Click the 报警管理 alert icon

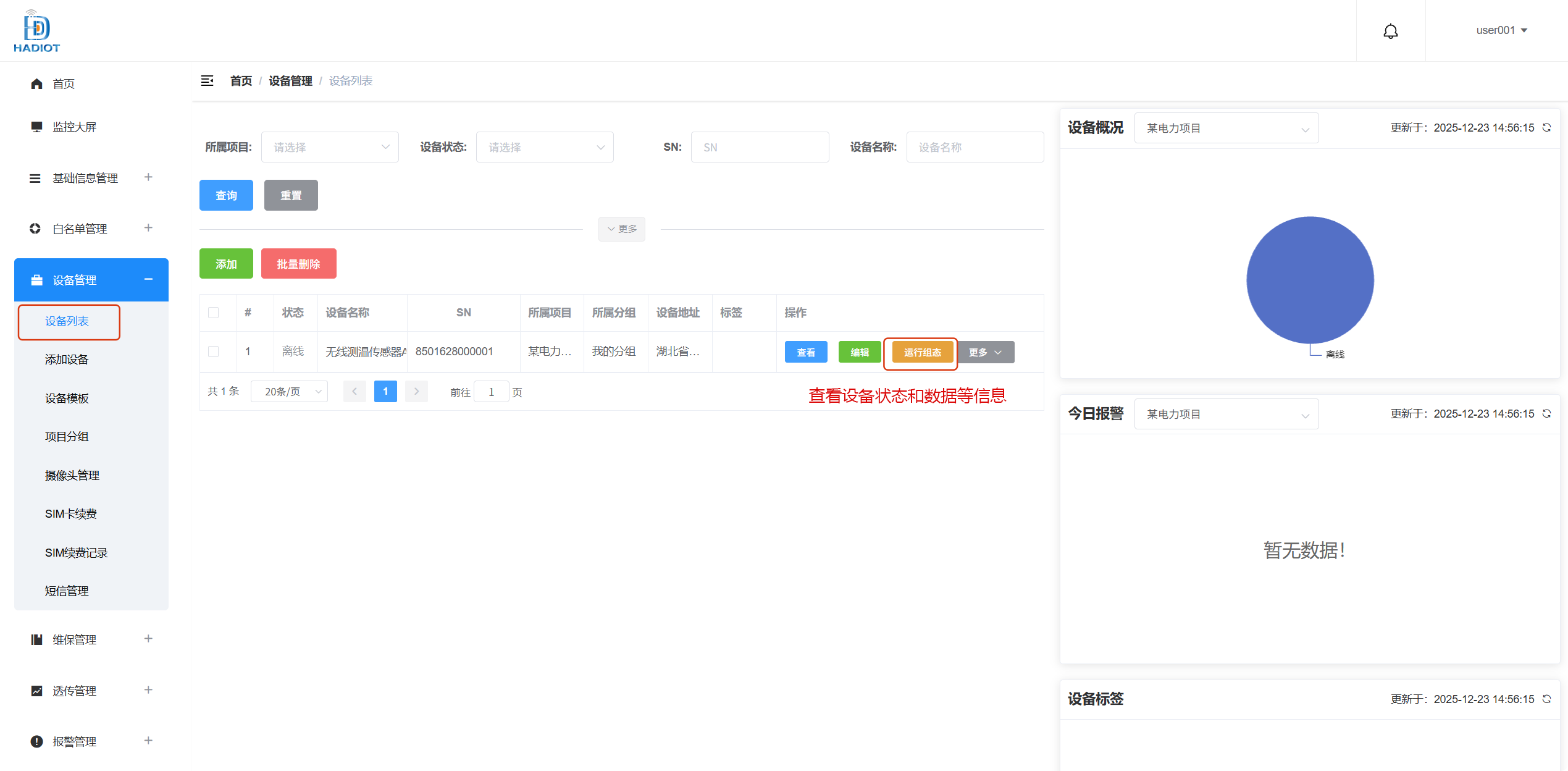[x=36, y=741]
